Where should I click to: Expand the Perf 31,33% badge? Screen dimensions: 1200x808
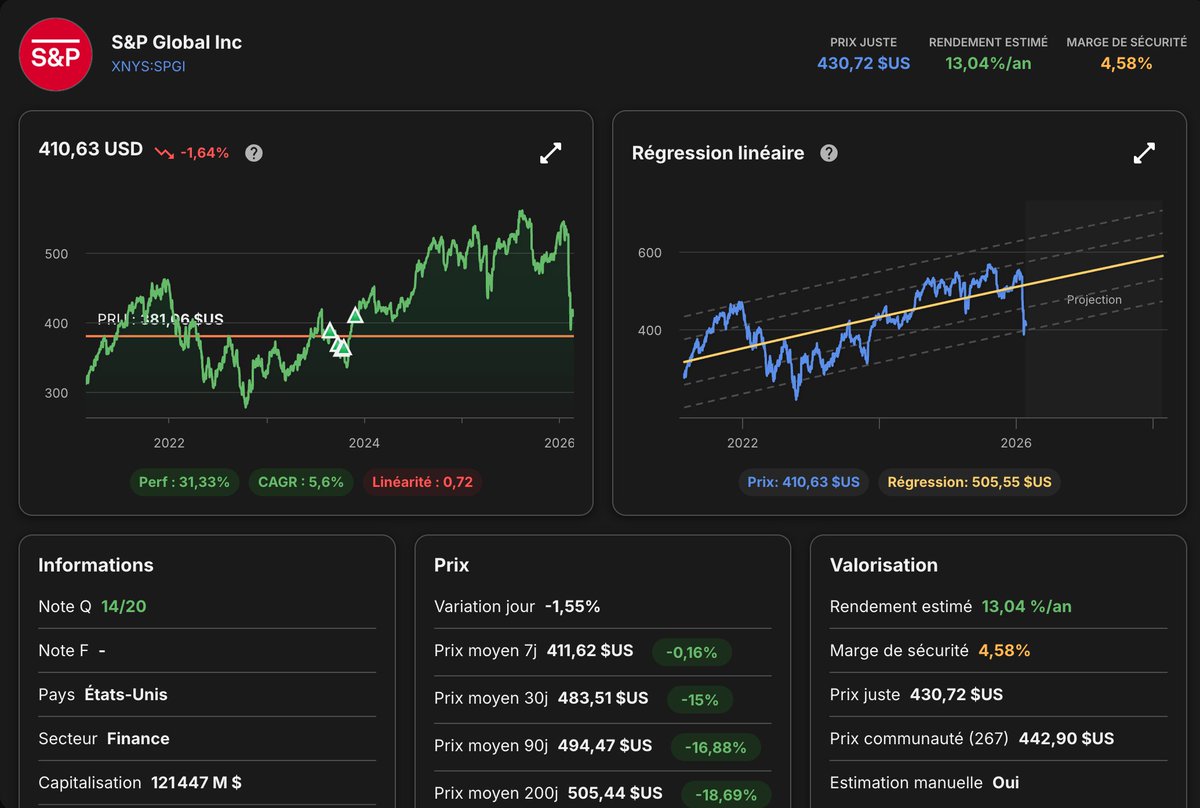tap(184, 482)
